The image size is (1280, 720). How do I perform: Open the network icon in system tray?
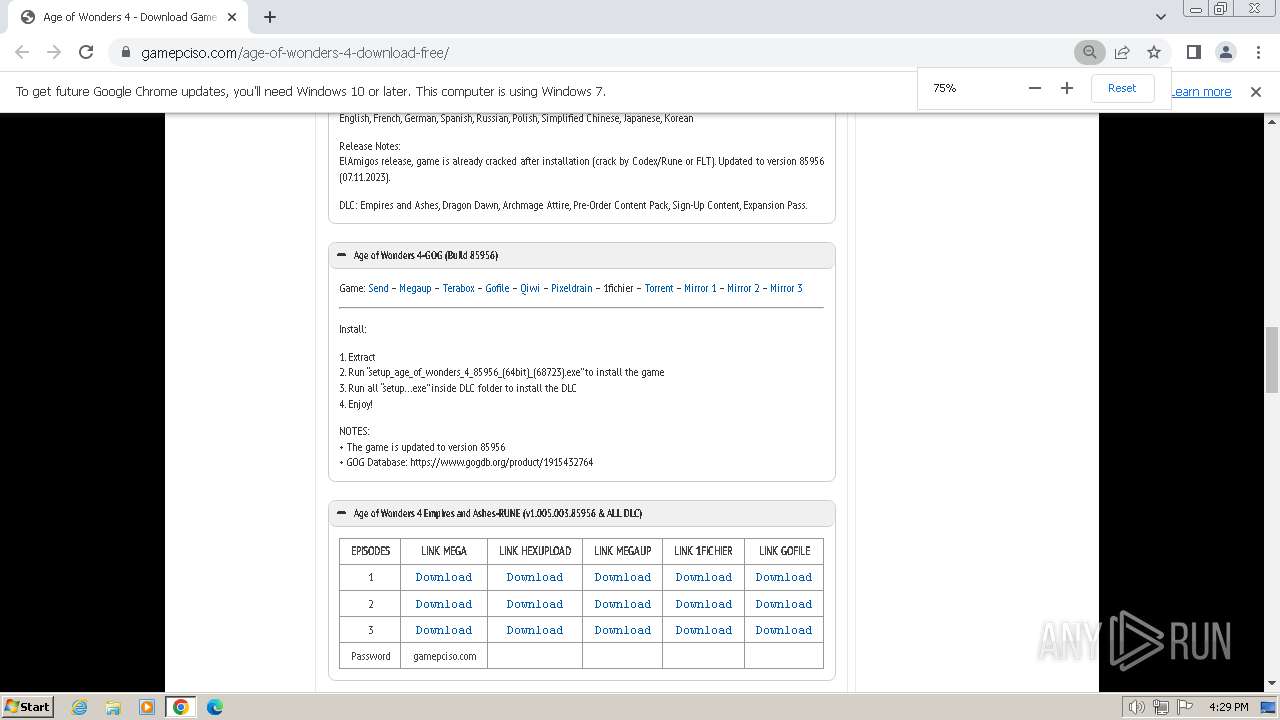click(1161, 707)
